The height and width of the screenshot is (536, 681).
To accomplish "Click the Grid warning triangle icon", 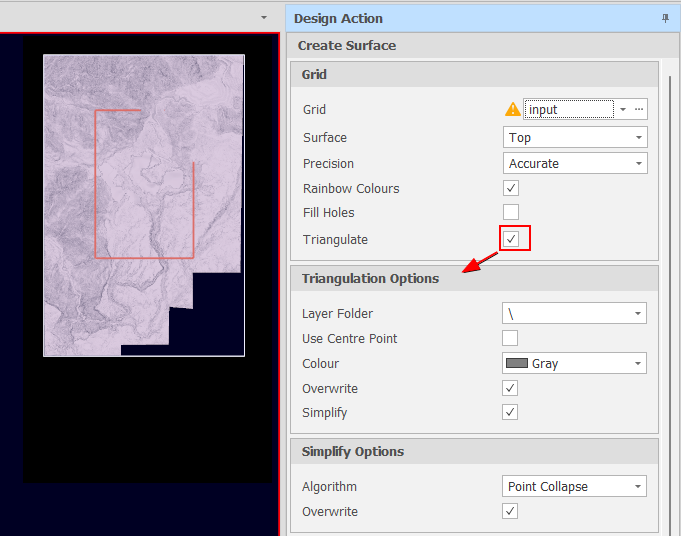I will pos(512,109).
